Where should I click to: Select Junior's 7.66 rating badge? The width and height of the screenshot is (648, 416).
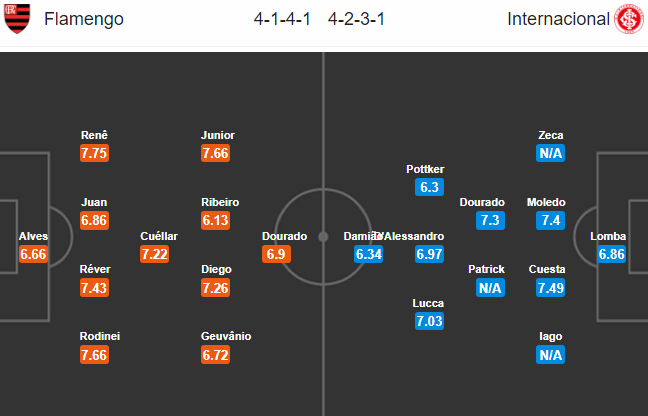click(215, 153)
